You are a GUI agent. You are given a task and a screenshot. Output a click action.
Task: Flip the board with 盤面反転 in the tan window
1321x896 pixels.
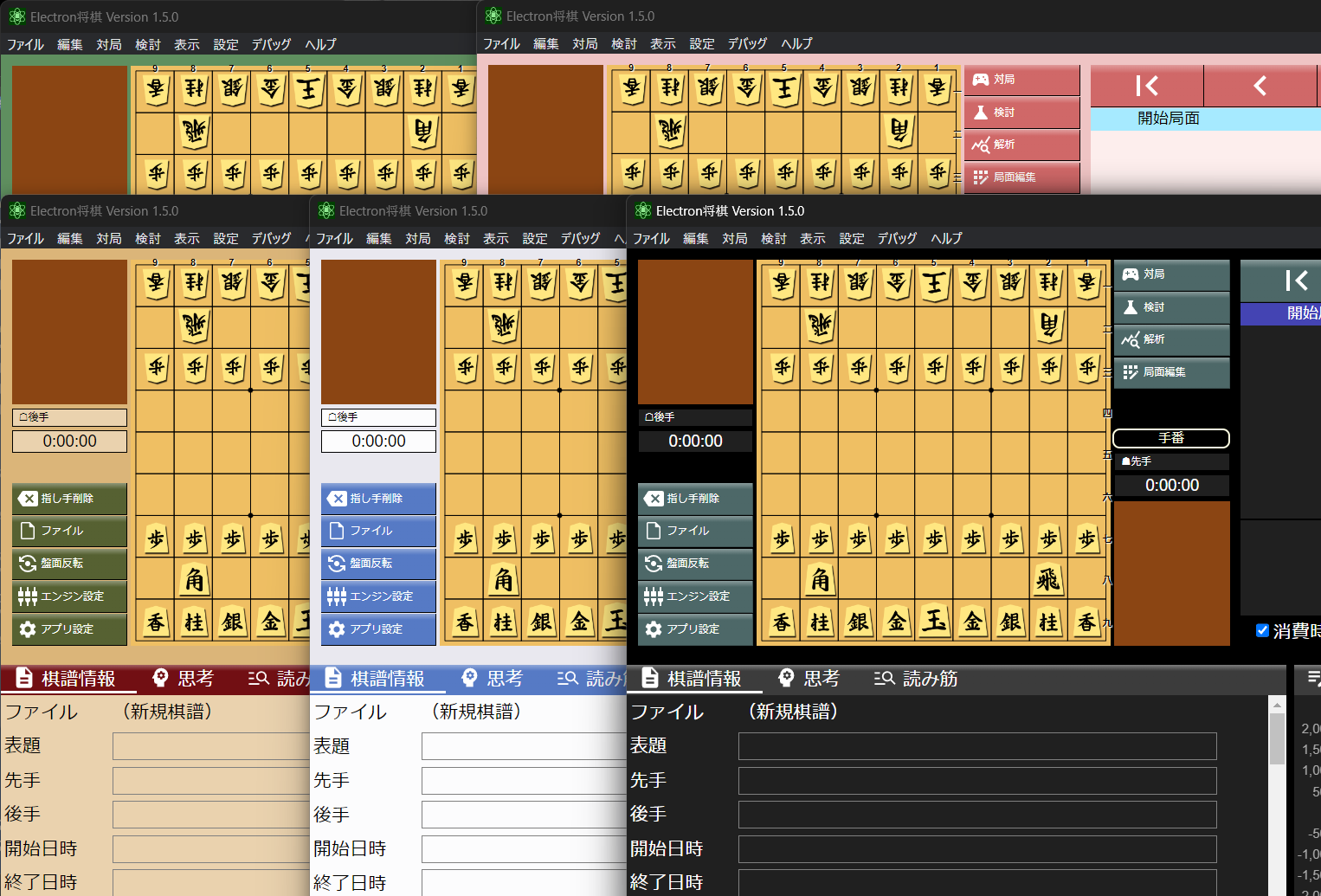(69, 564)
